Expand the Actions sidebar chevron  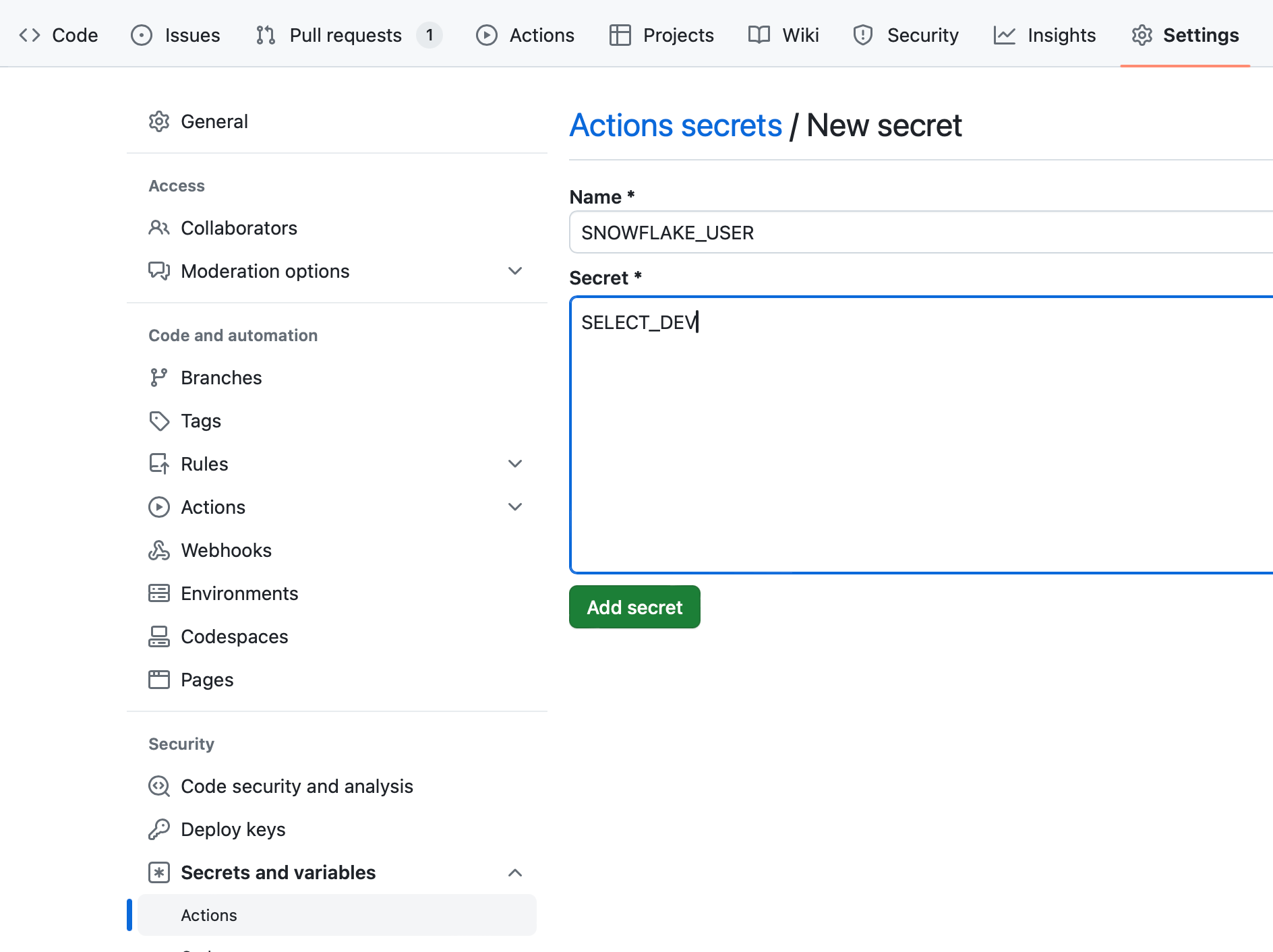[515, 506]
